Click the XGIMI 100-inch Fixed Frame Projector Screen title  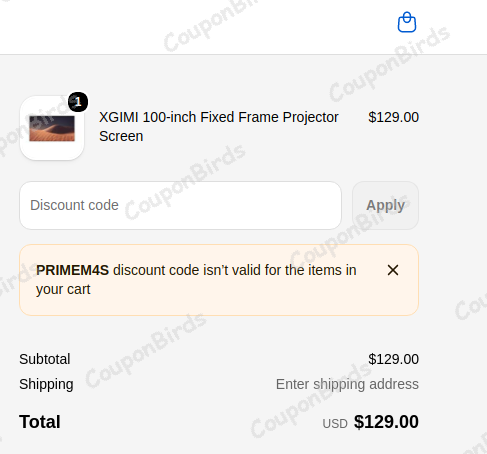tap(219, 127)
